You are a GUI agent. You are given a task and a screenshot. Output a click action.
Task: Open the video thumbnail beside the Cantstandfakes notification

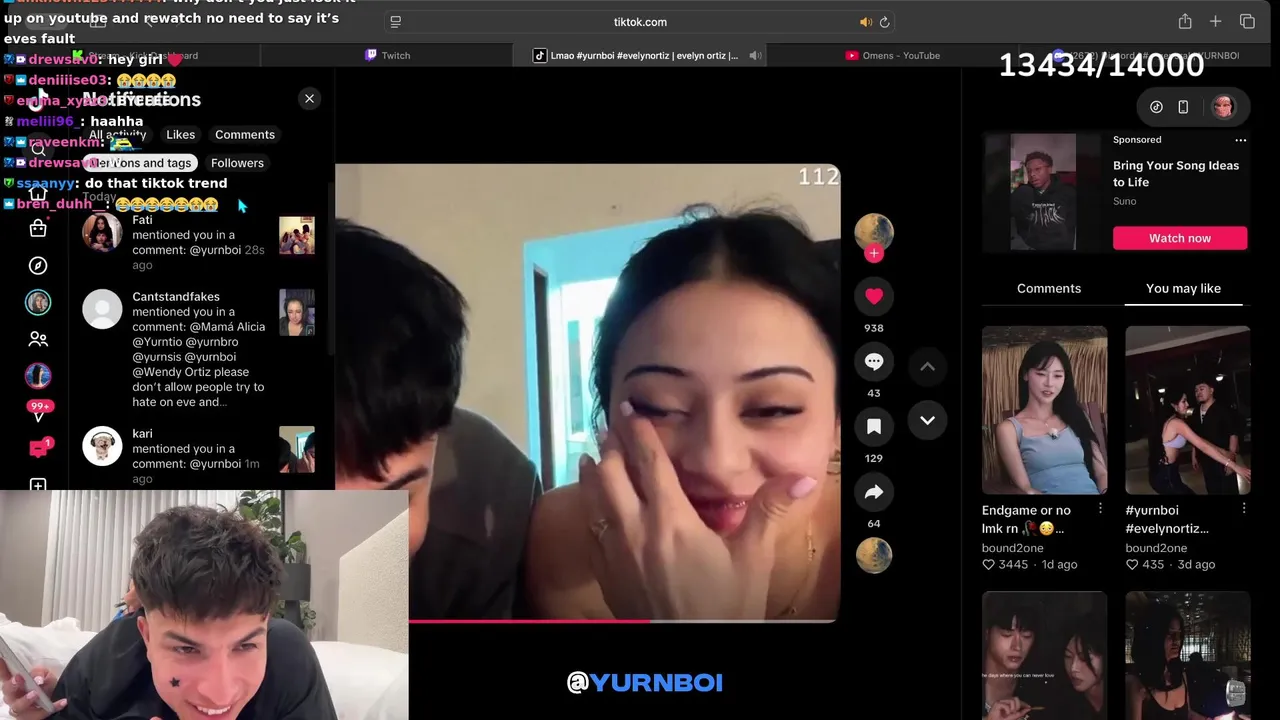(296, 312)
